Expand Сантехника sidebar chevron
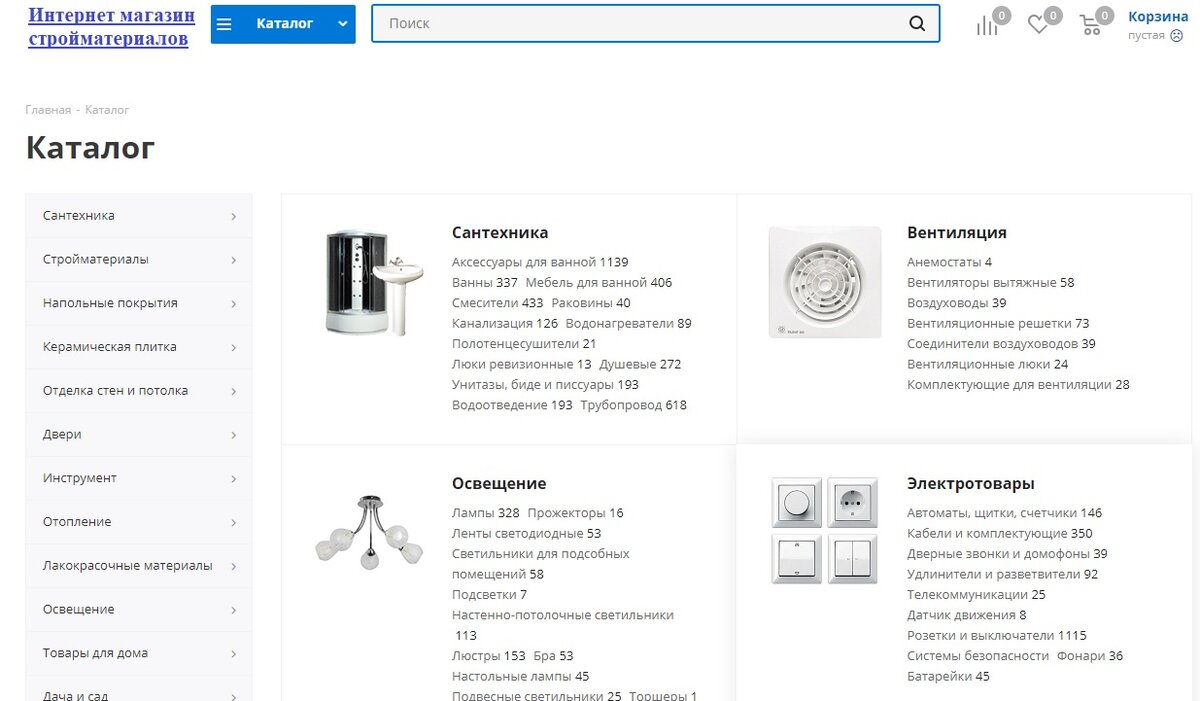The width and height of the screenshot is (1200, 701). point(233,216)
